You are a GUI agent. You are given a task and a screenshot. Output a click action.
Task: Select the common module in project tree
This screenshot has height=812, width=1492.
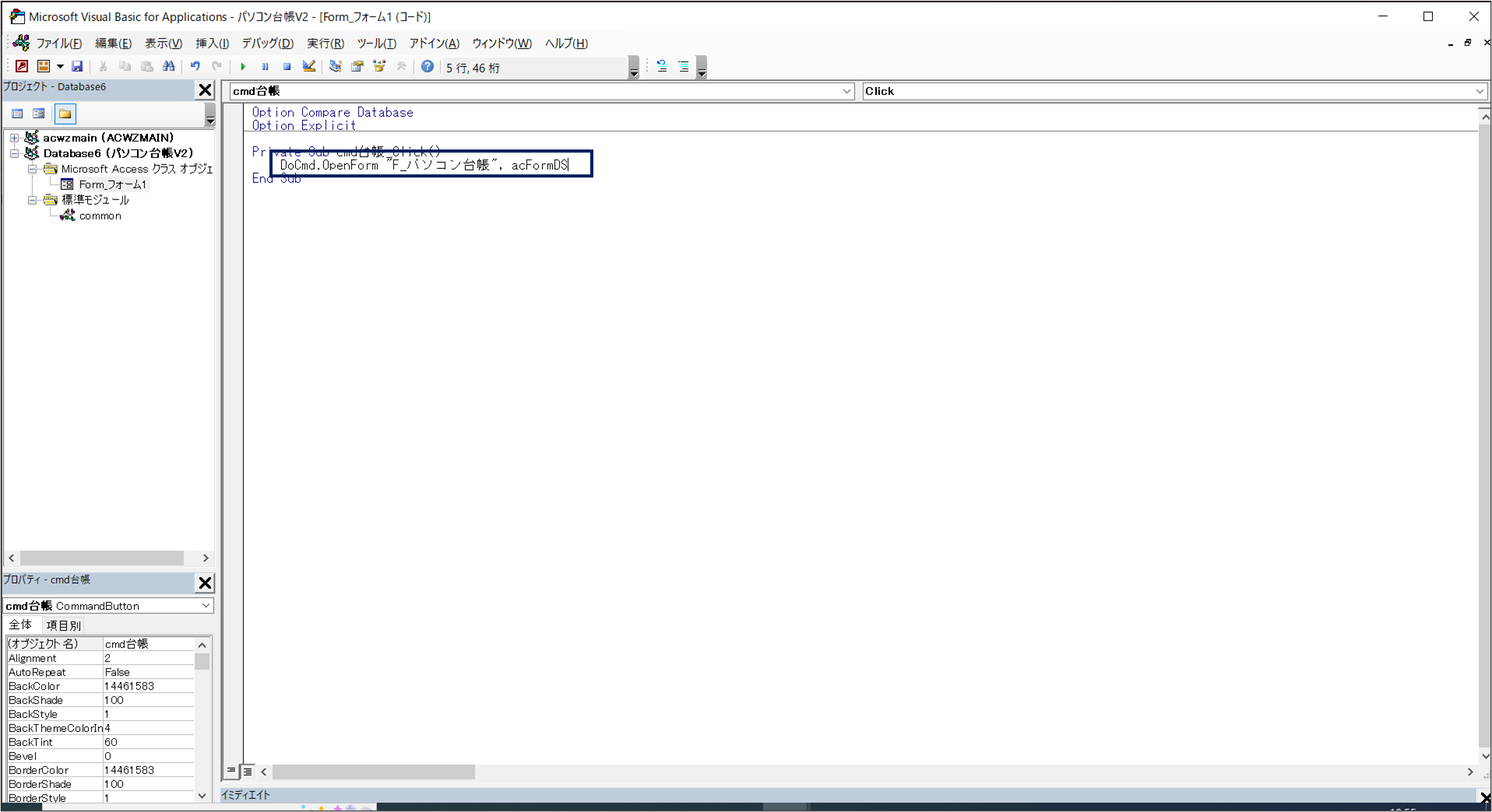click(x=100, y=216)
